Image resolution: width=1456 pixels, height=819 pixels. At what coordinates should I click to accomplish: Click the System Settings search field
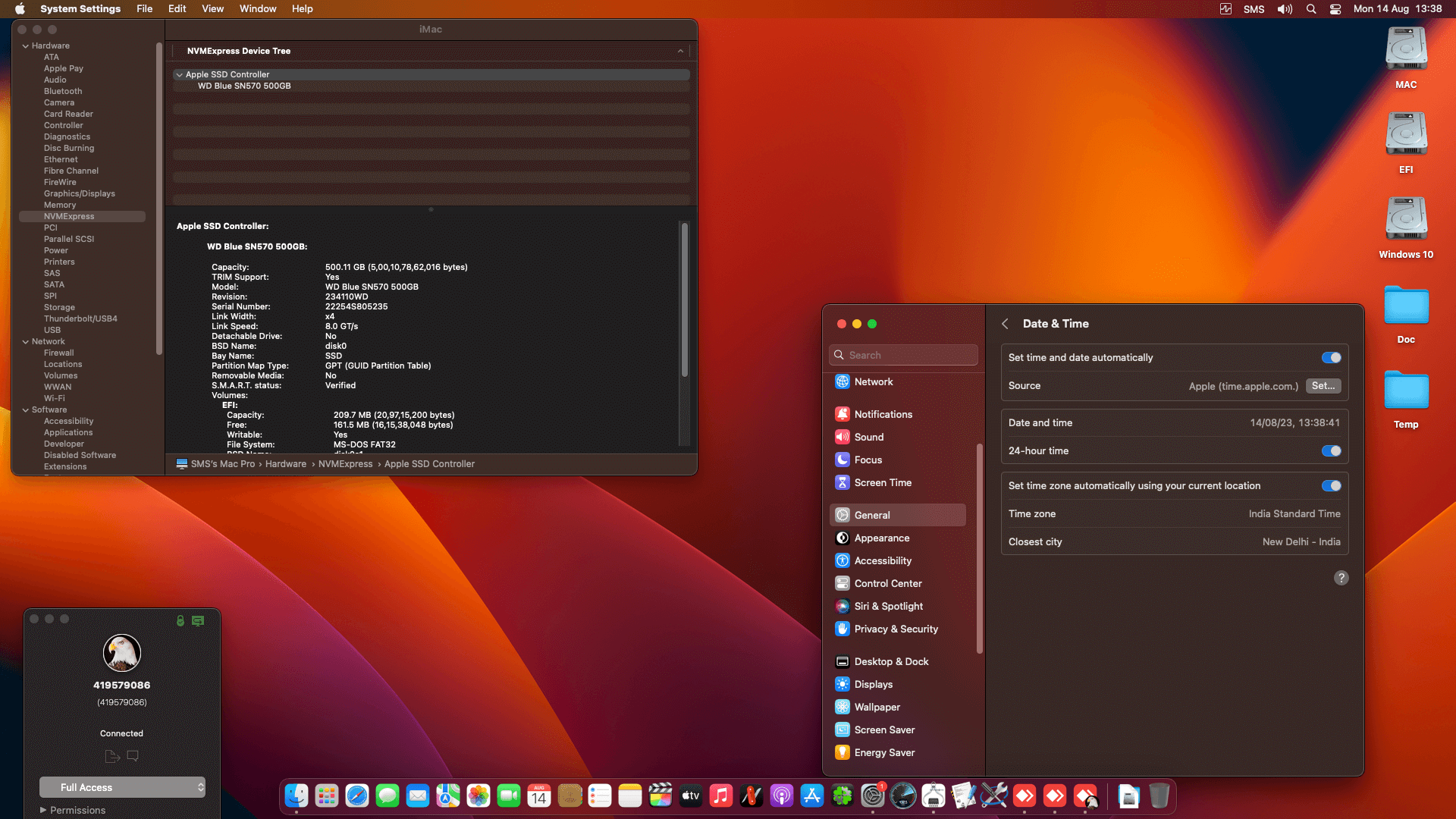903,355
